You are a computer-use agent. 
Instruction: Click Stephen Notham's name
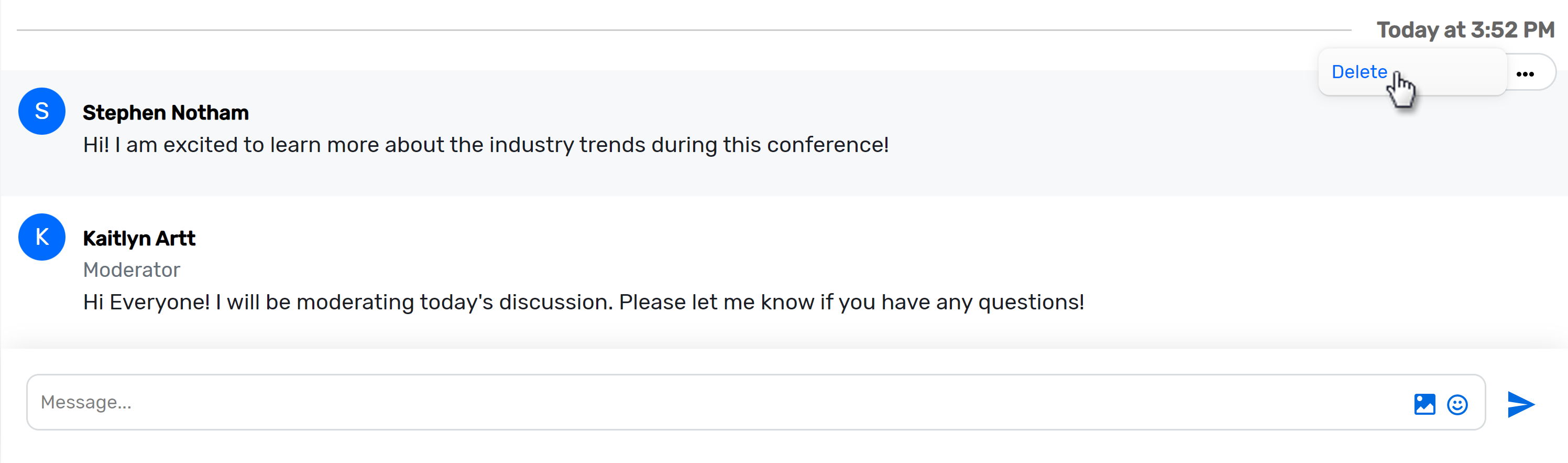(x=166, y=112)
